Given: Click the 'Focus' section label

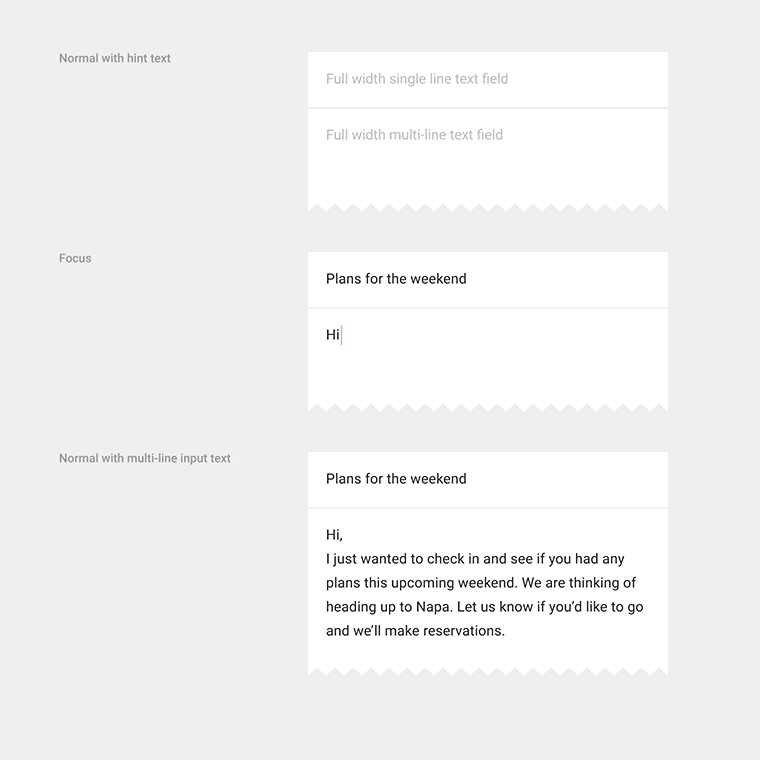Looking at the screenshot, I should pos(75,258).
